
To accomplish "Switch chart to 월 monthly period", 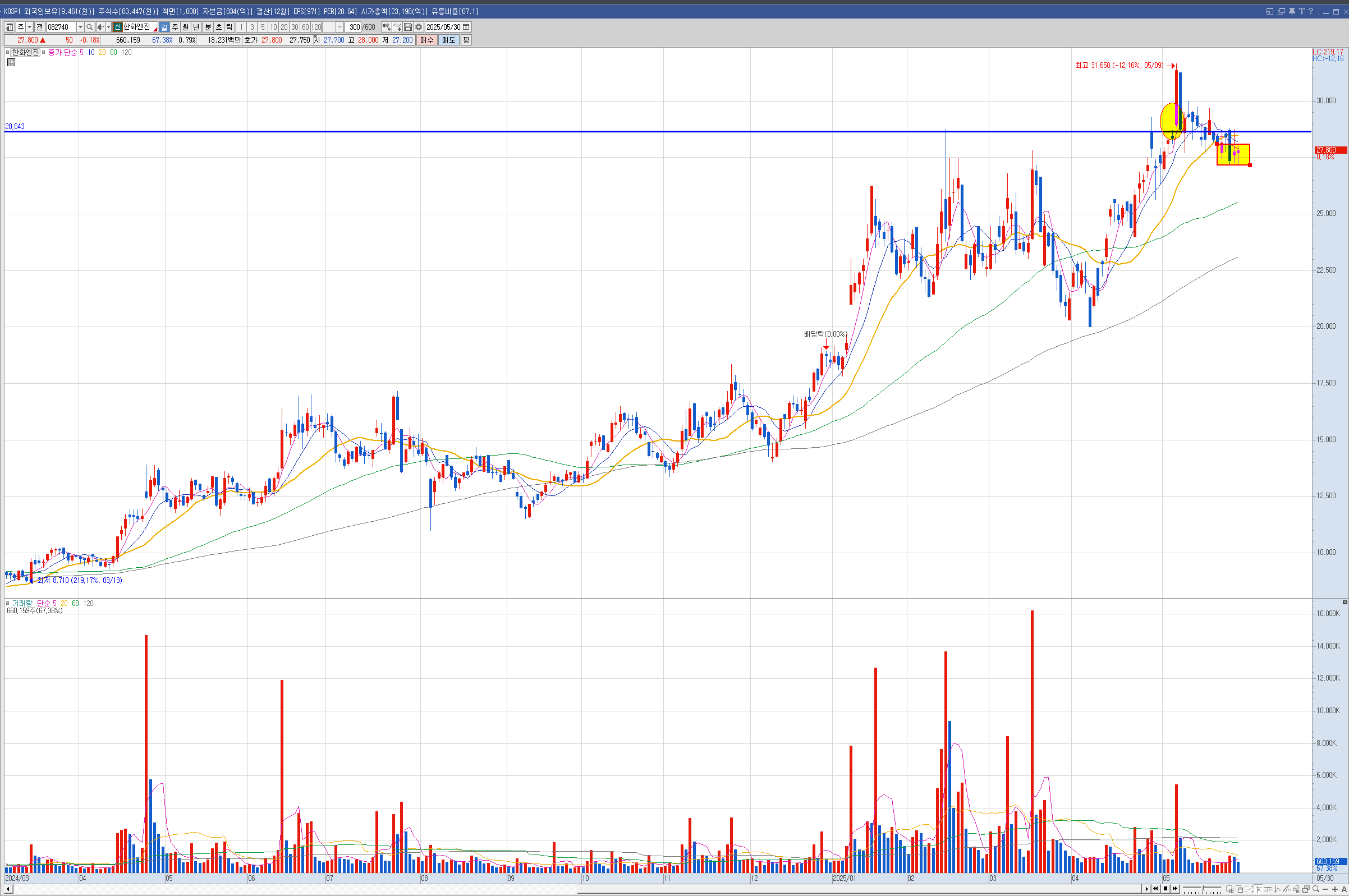I will pos(186,27).
